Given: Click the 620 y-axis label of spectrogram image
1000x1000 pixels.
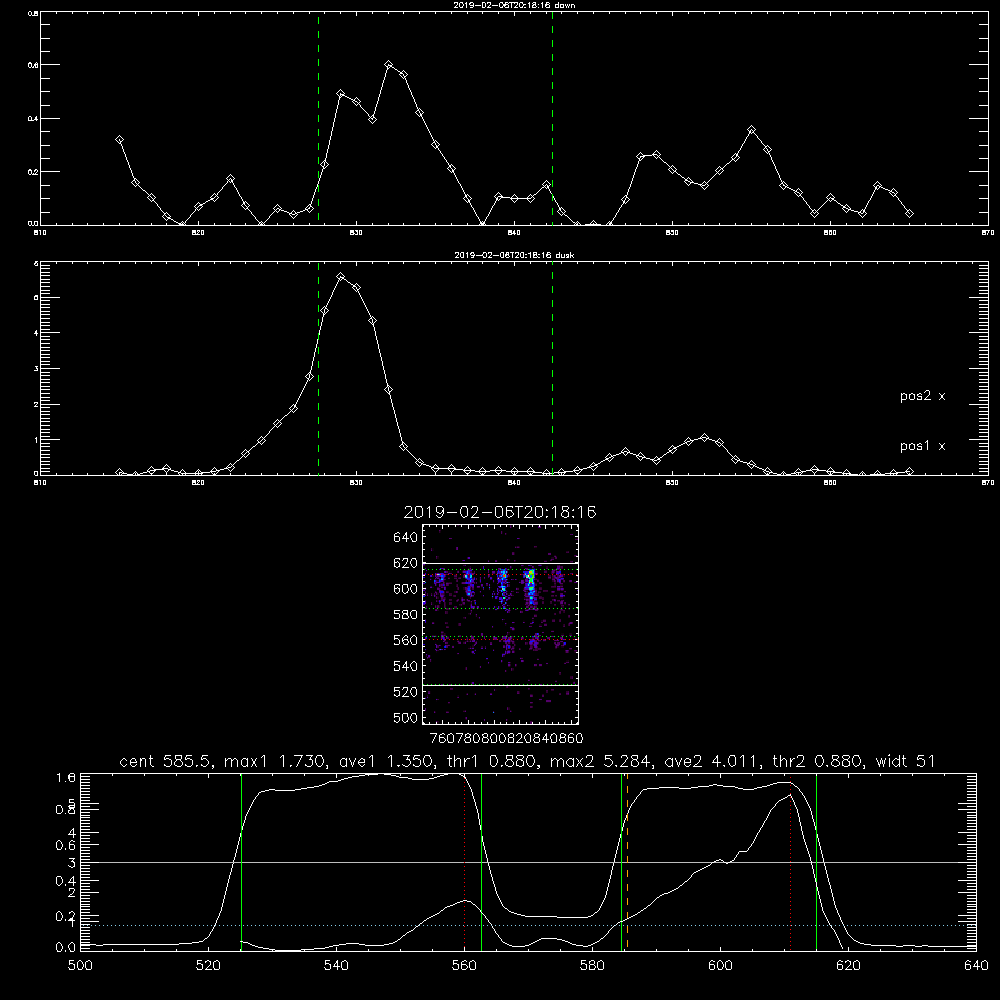Looking at the screenshot, I should pos(406,563).
